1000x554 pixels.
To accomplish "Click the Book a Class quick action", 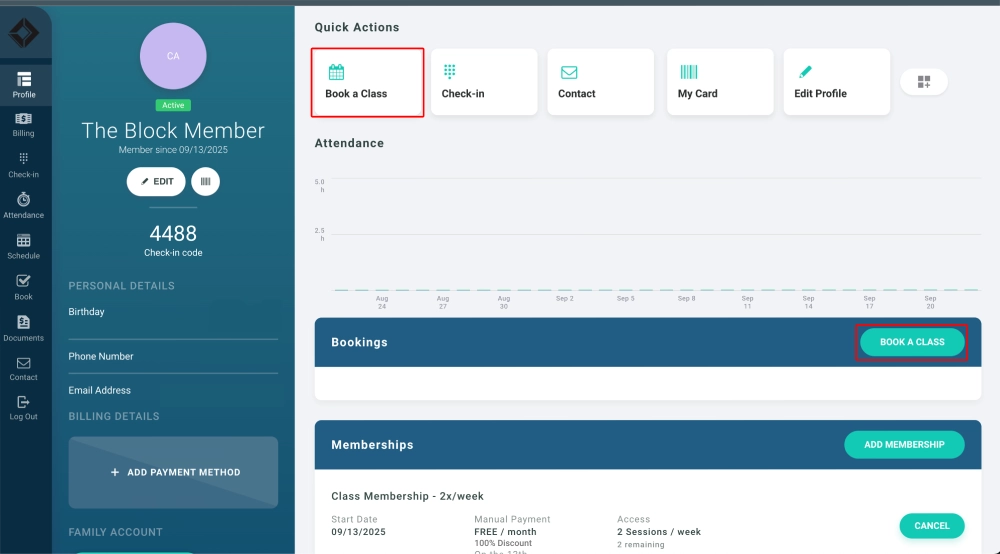I will (367, 83).
